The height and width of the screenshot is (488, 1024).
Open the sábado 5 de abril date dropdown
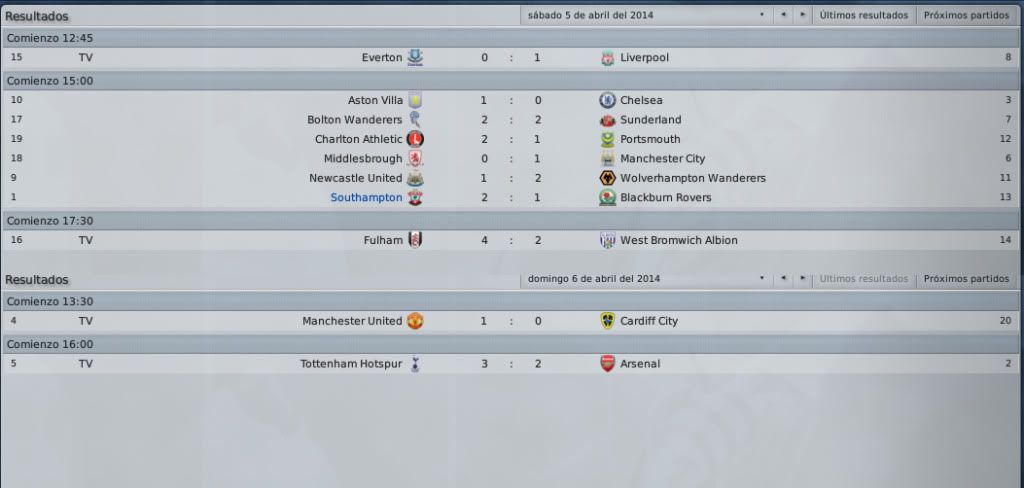point(646,14)
